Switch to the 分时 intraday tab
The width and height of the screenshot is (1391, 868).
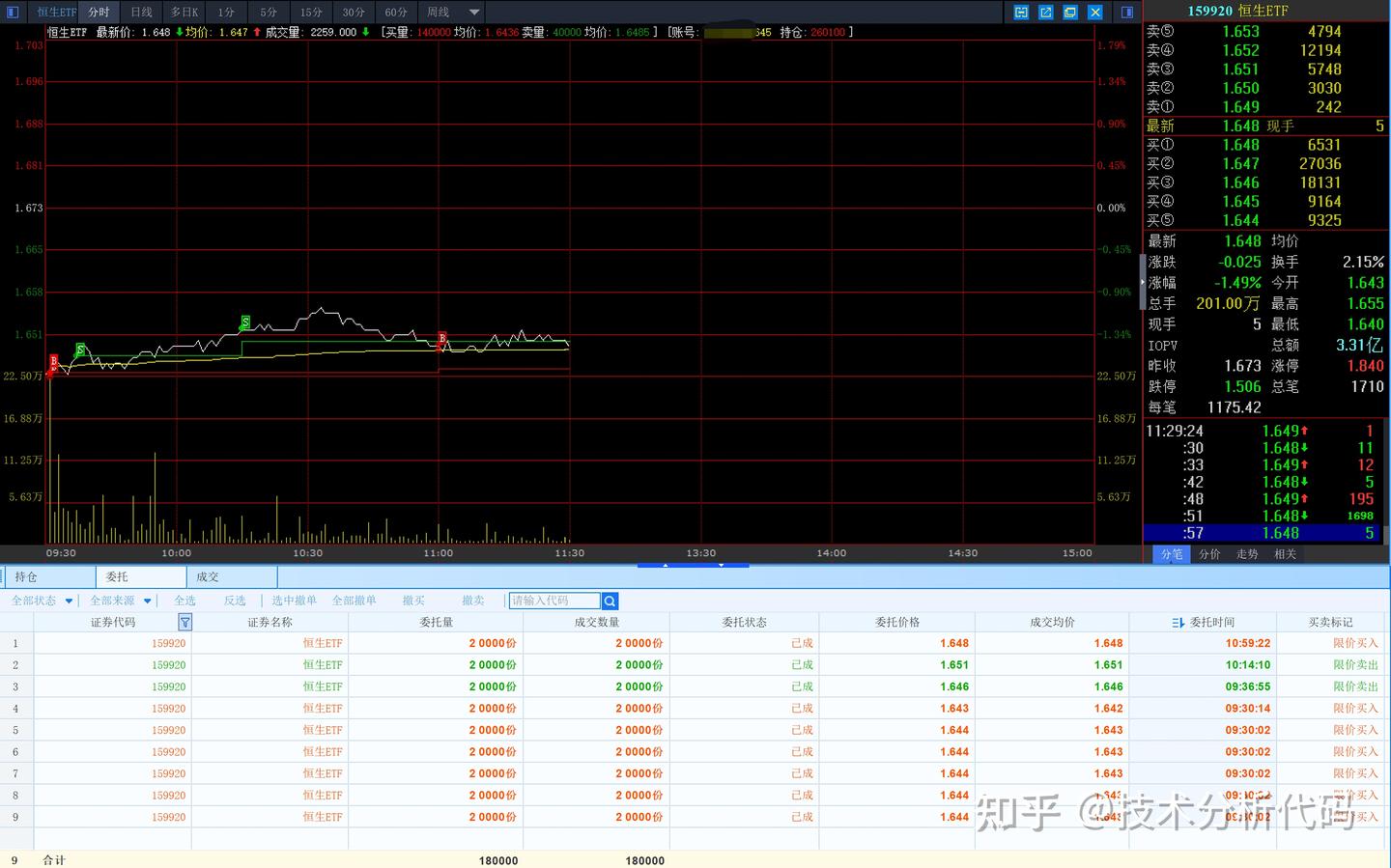(x=99, y=13)
